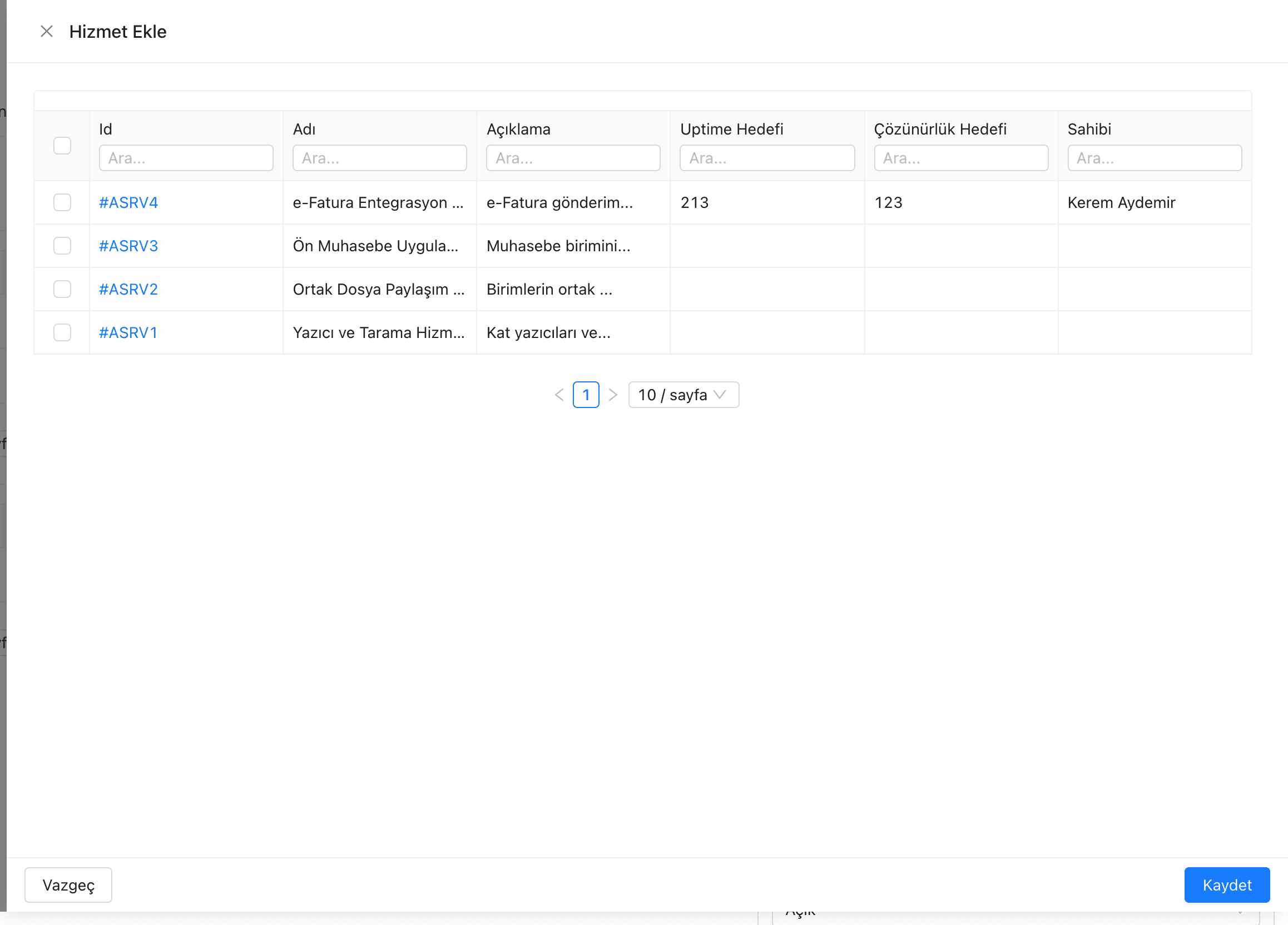Click the resolution value 123

click(888, 202)
